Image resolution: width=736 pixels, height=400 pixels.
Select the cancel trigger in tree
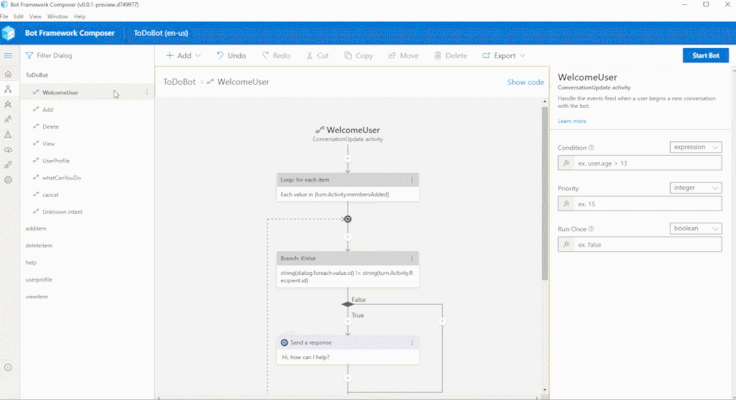click(x=50, y=195)
